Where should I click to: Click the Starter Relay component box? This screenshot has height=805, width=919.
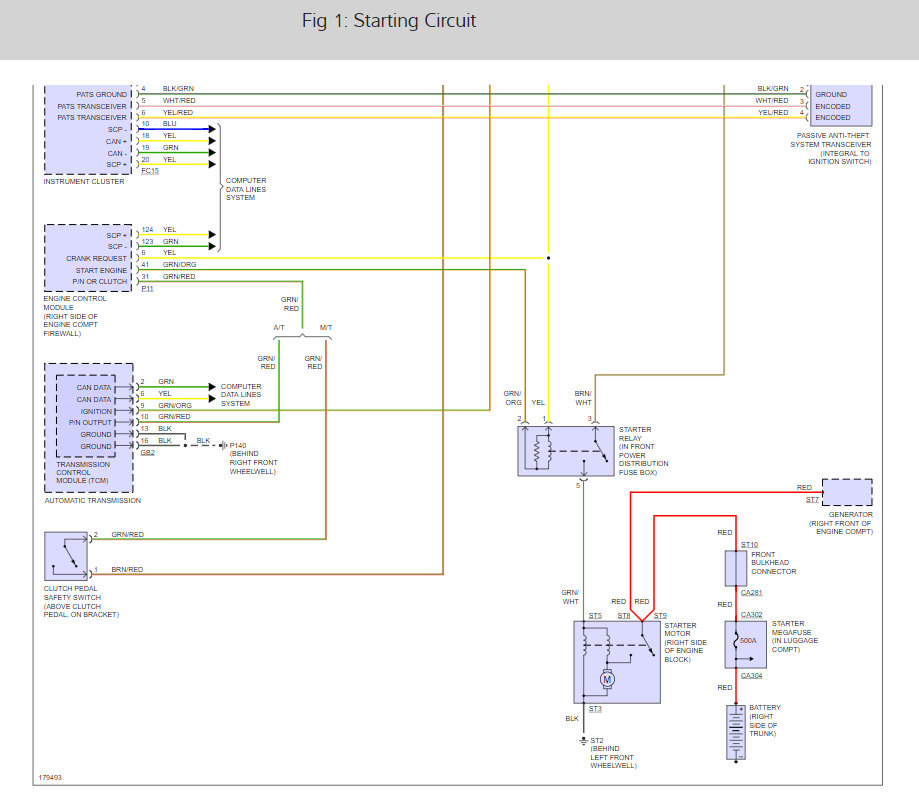(x=566, y=451)
